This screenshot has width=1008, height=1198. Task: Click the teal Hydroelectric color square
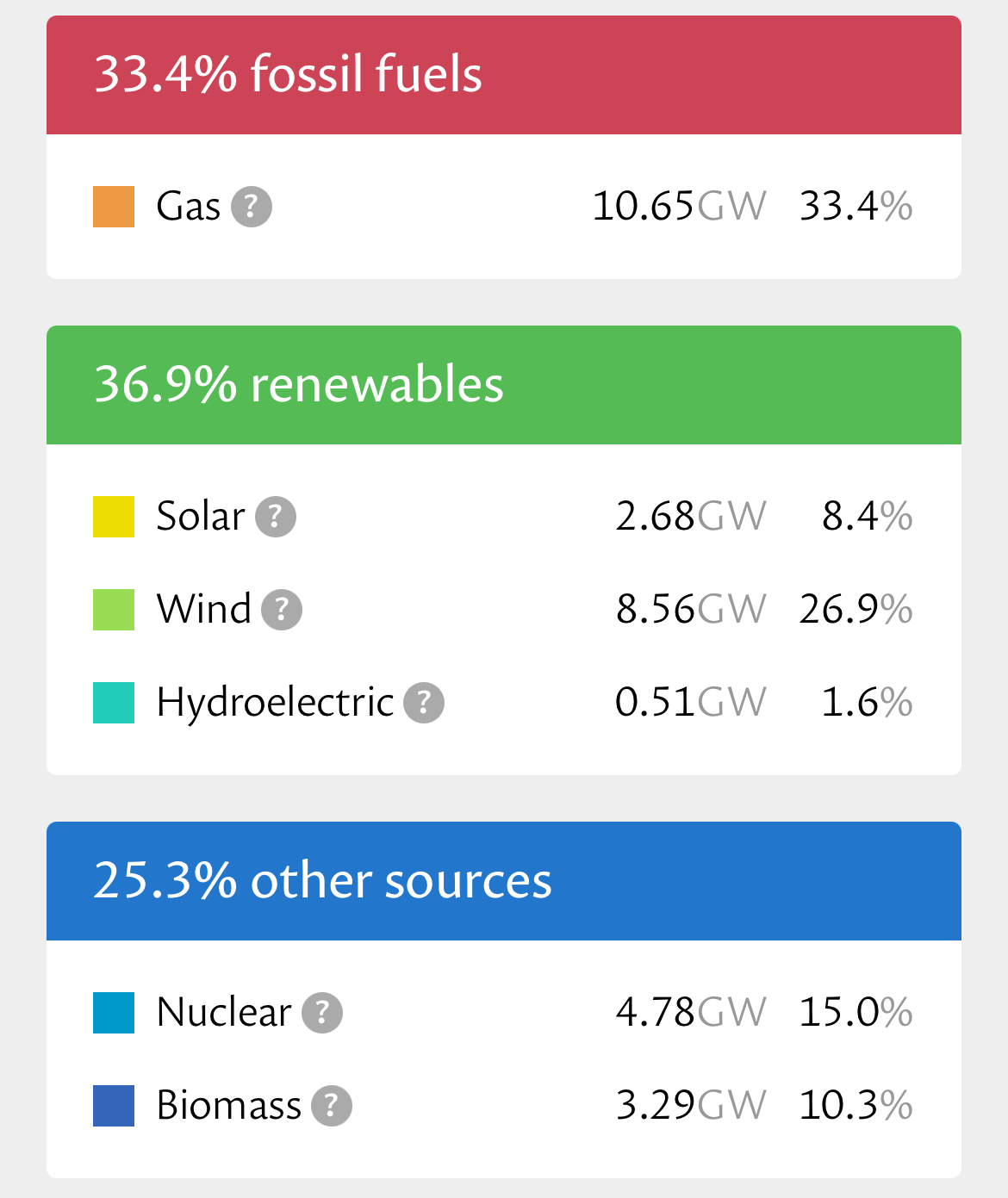(x=114, y=703)
